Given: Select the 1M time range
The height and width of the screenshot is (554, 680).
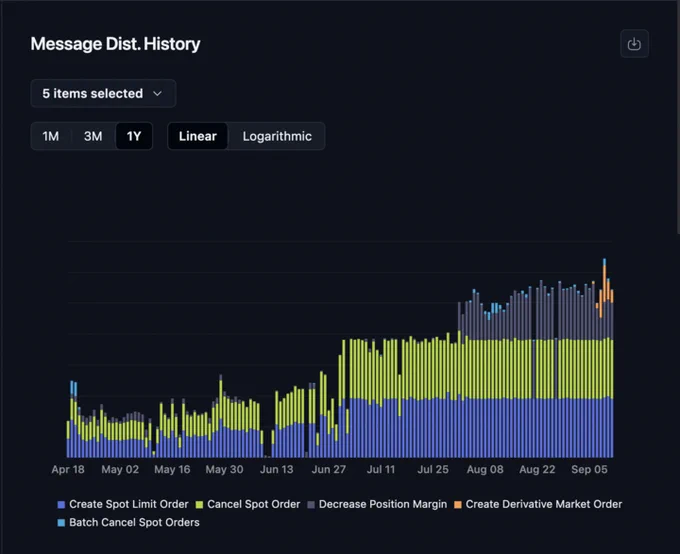Looking at the screenshot, I should [51, 136].
